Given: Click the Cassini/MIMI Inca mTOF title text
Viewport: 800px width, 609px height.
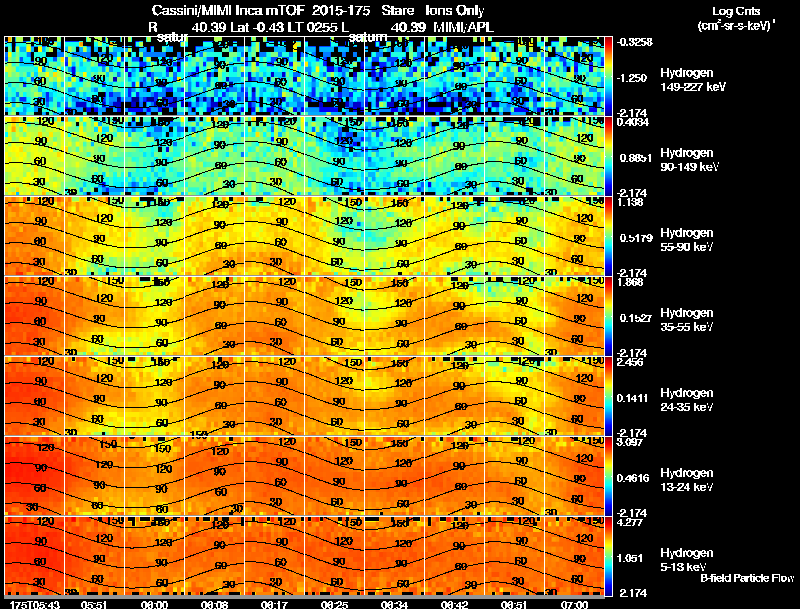Looking at the screenshot, I should (228, 10).
